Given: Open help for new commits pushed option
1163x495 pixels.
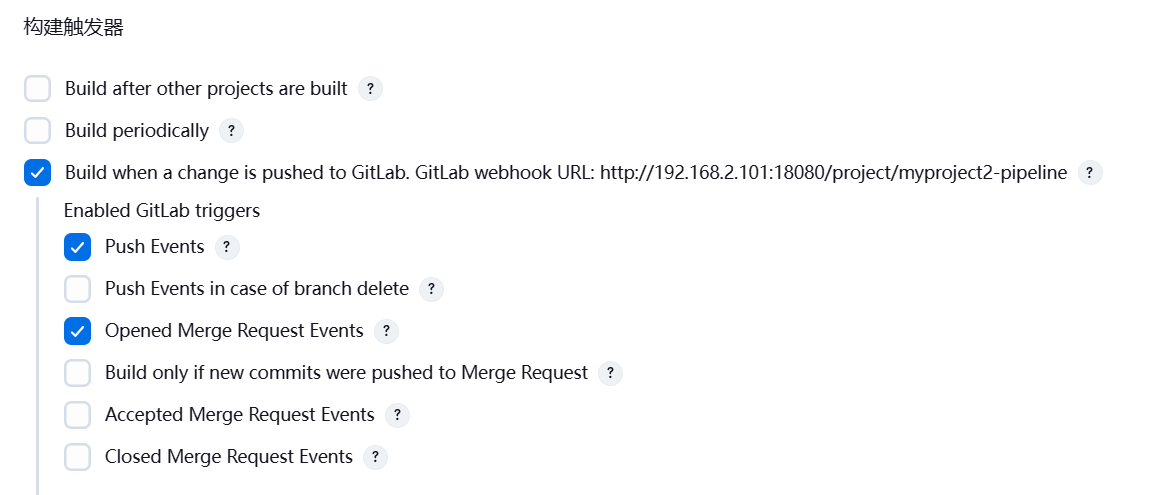Looking at the screenshot, I should click(x=610, y=373).
